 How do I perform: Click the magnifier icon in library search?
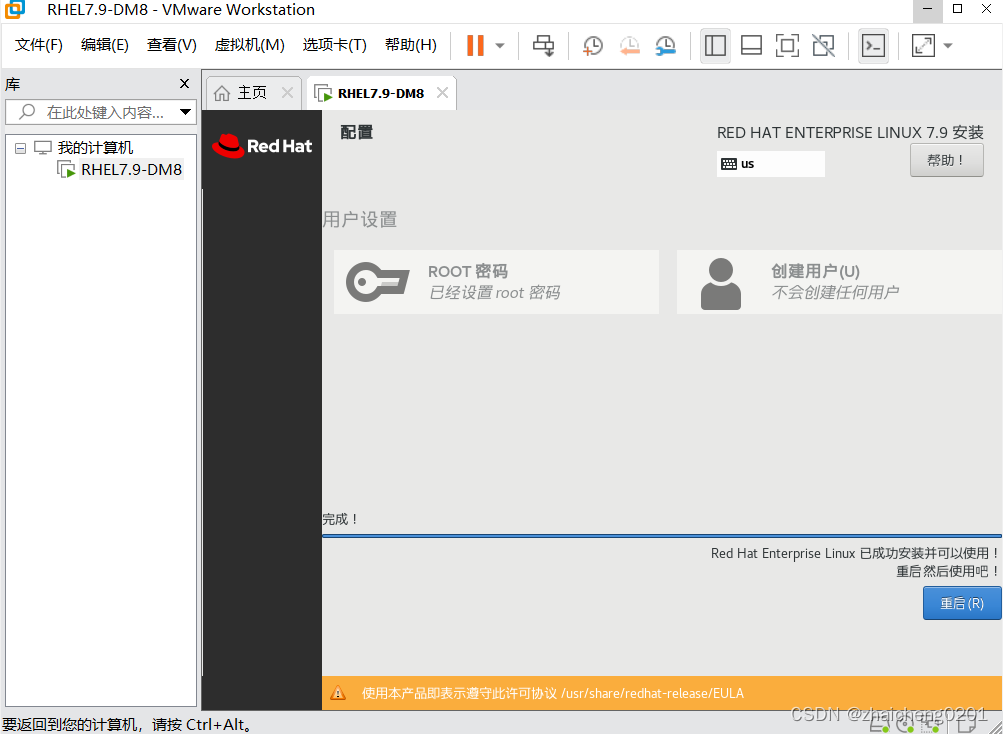pos(27,112)
